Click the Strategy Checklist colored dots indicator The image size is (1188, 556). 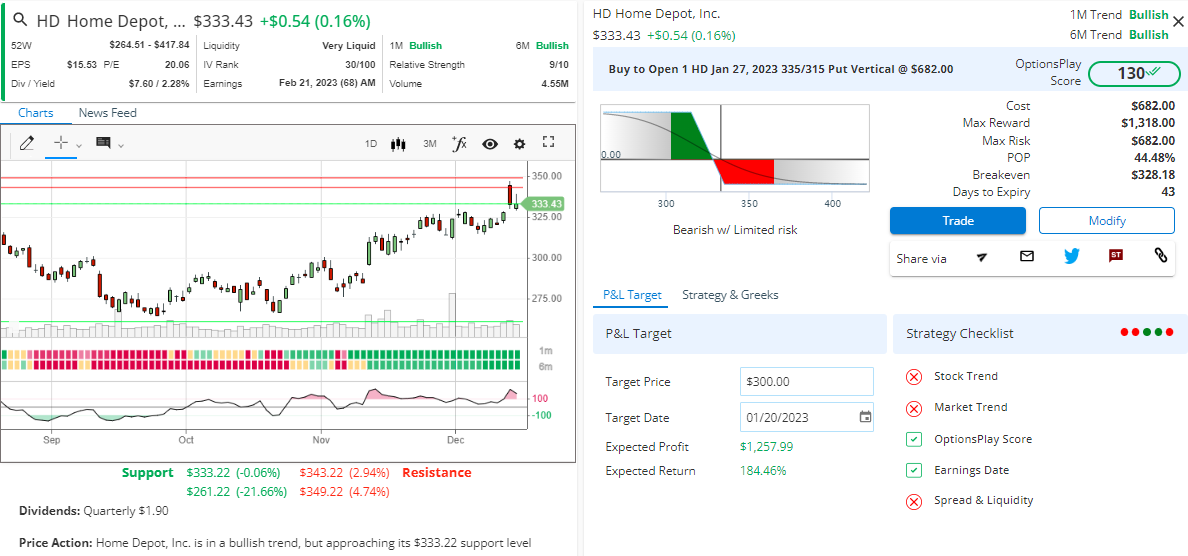1146,333
